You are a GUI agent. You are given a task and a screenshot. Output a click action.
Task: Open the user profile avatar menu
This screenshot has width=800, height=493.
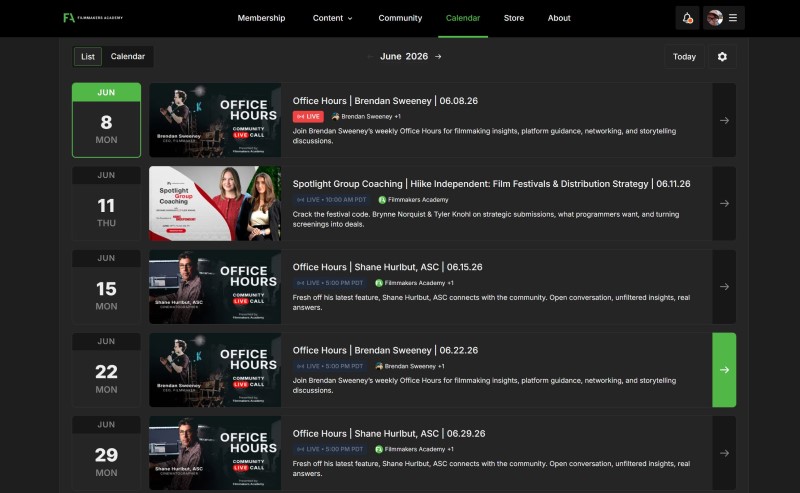[x=715, y=18]
